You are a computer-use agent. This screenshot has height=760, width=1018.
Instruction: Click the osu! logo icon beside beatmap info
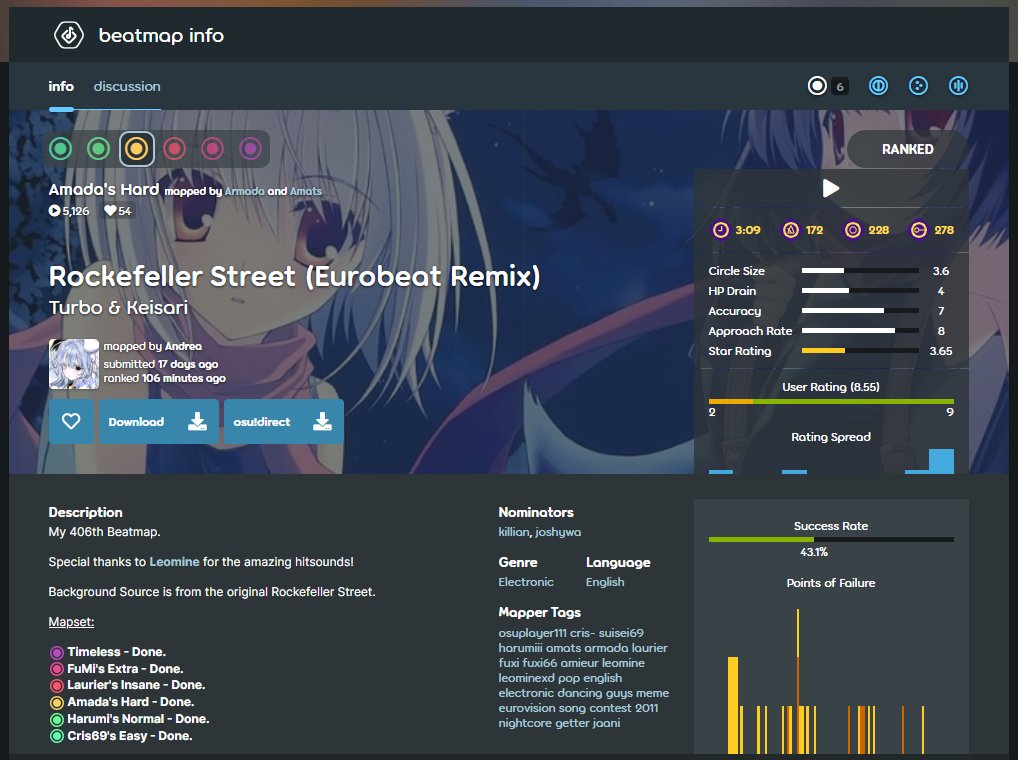pos(69,35)
